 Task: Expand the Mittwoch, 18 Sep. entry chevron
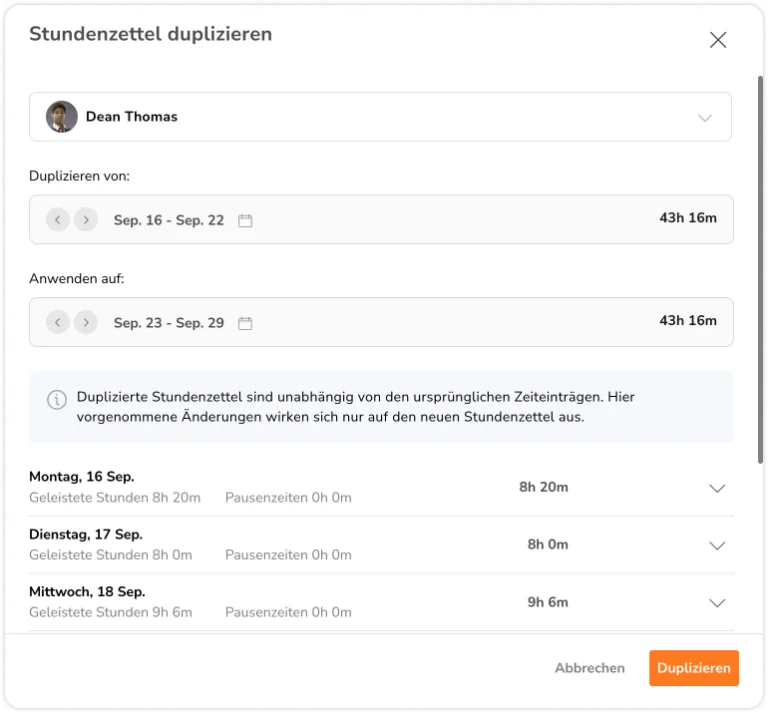point(716,603)
